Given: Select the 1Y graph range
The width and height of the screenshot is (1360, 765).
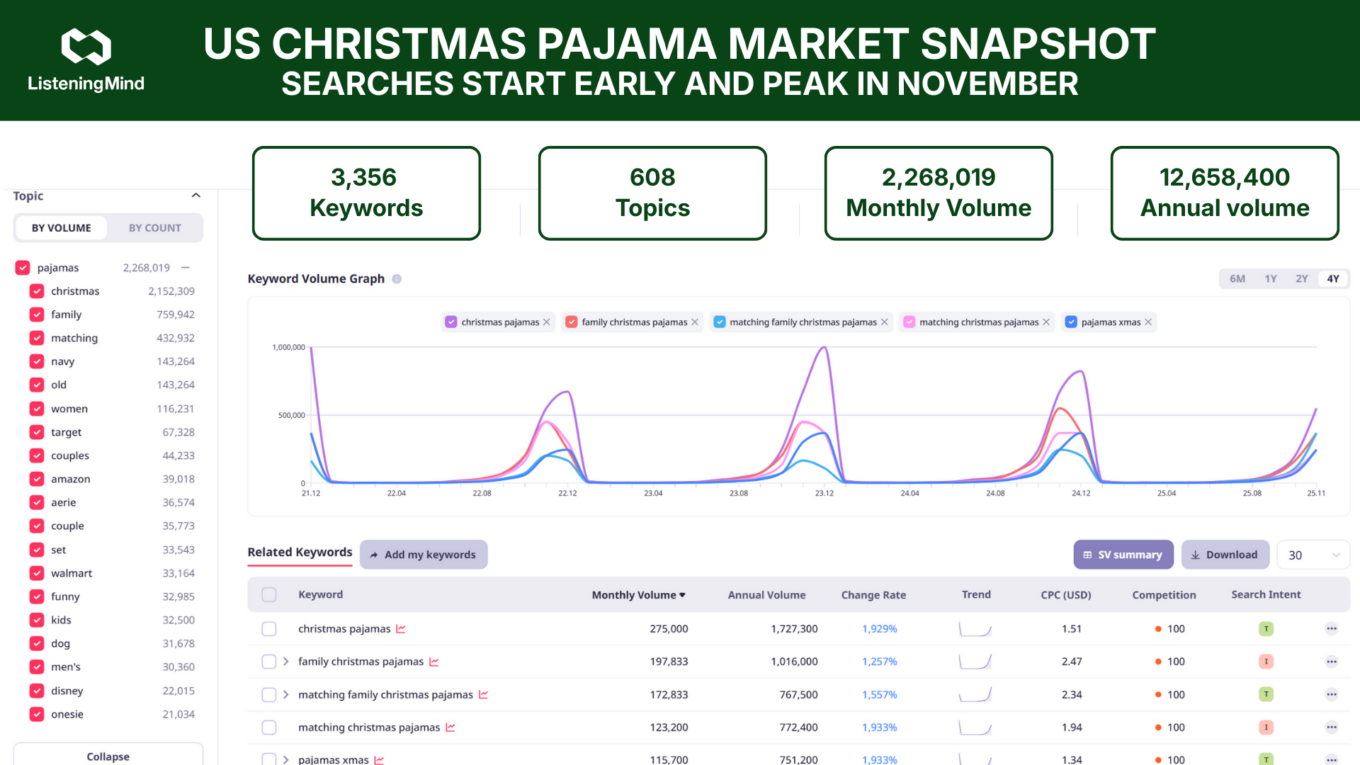Looking at the screenshot, I should coord(1270,279).
